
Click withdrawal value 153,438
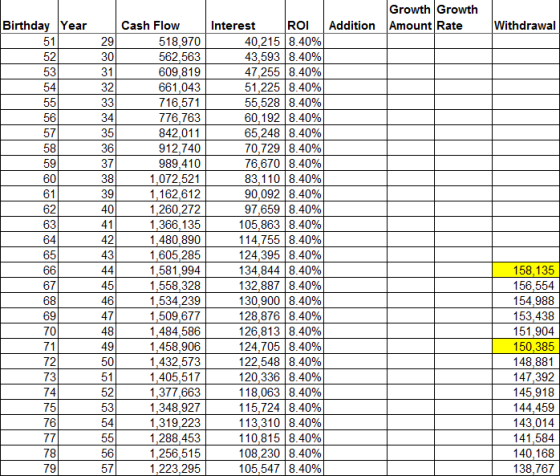[534, 316]
